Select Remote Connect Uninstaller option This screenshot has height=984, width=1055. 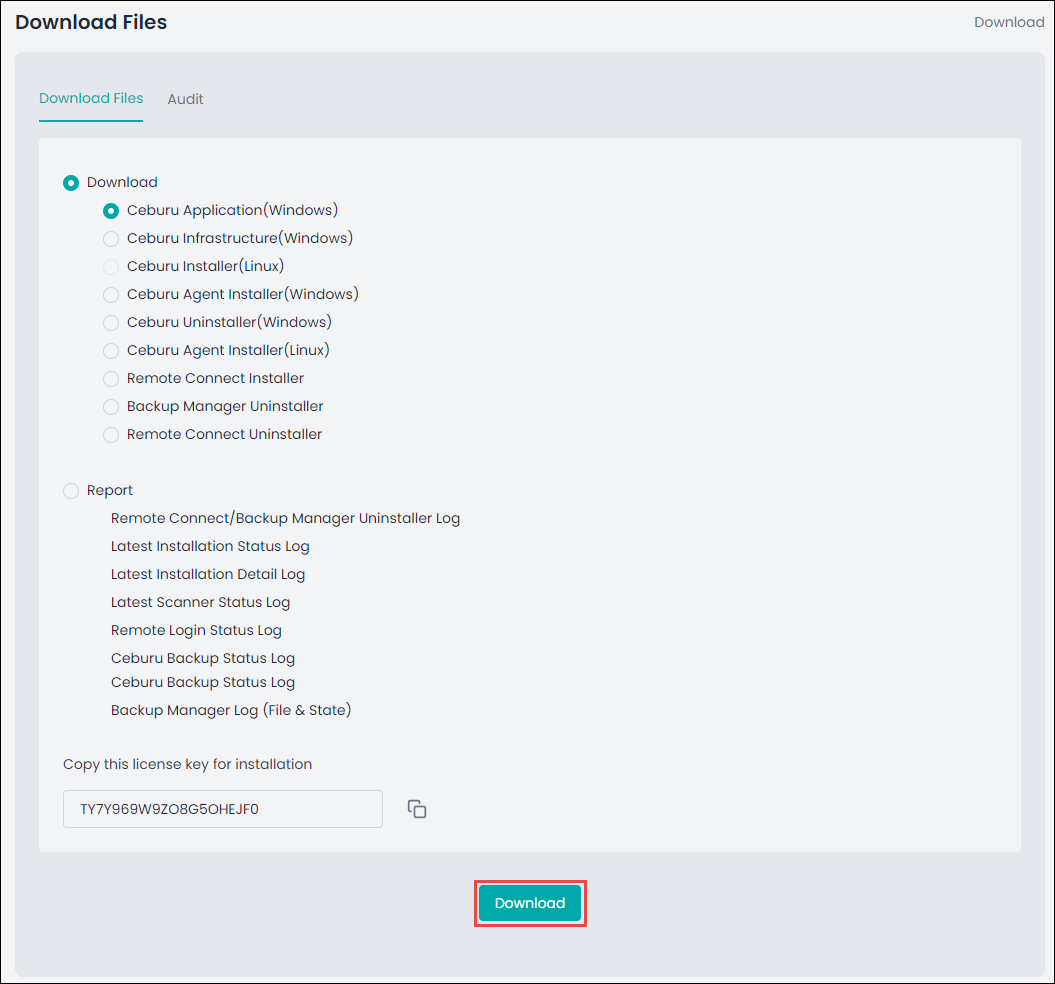111,435
